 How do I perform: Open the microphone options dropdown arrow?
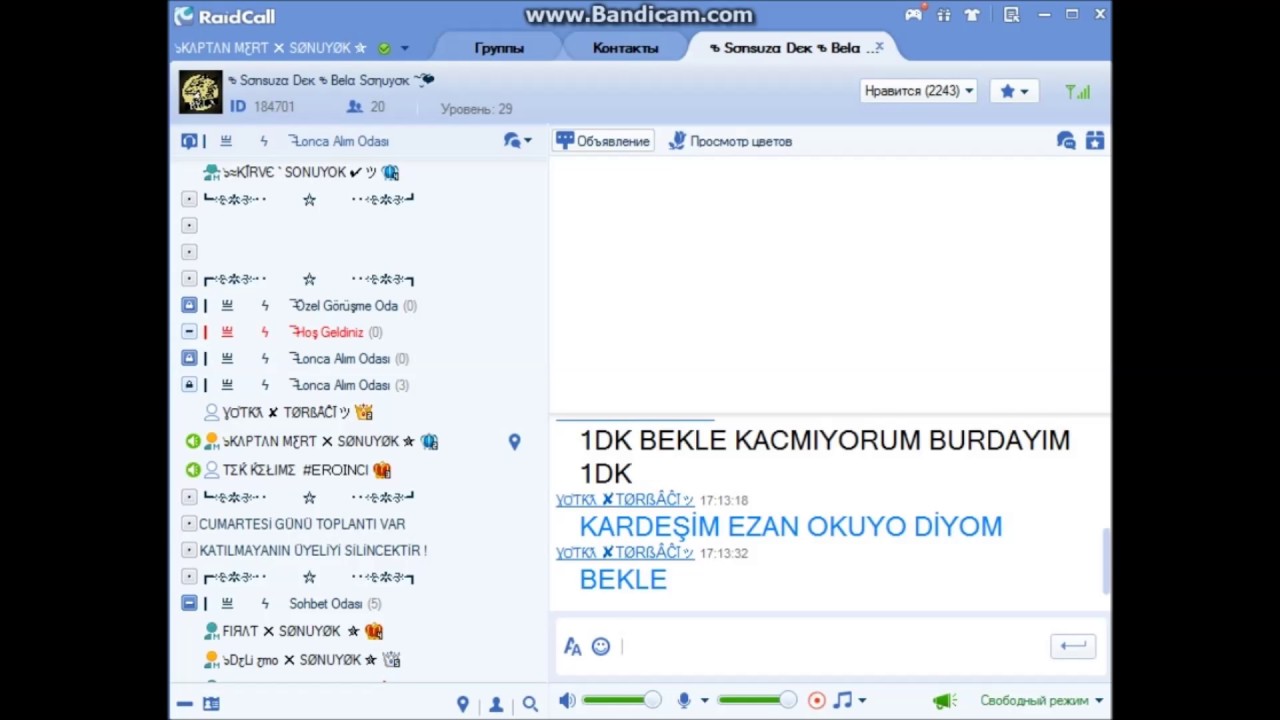click(x=705, y=701)
